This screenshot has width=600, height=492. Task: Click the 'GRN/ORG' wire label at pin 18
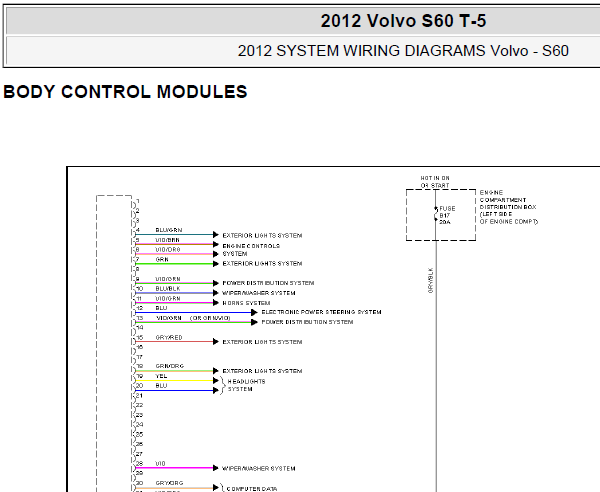coord(170,366)
